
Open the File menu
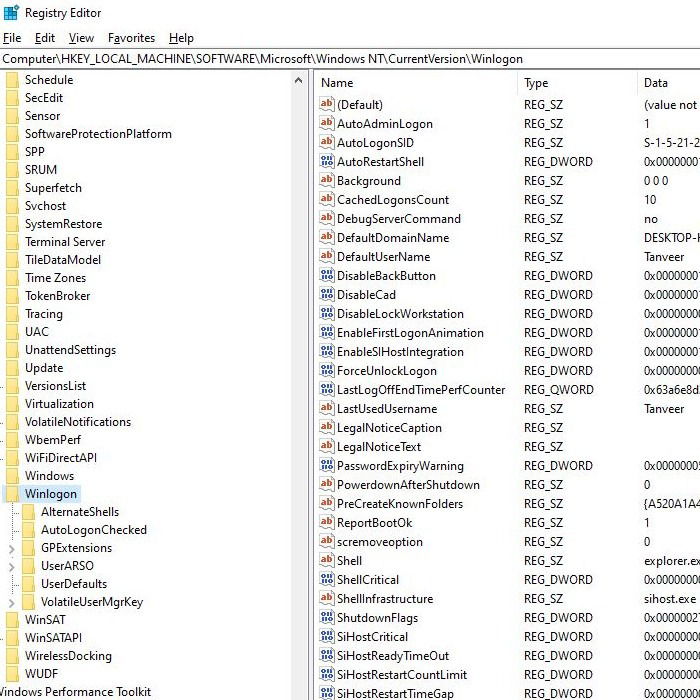12,38
